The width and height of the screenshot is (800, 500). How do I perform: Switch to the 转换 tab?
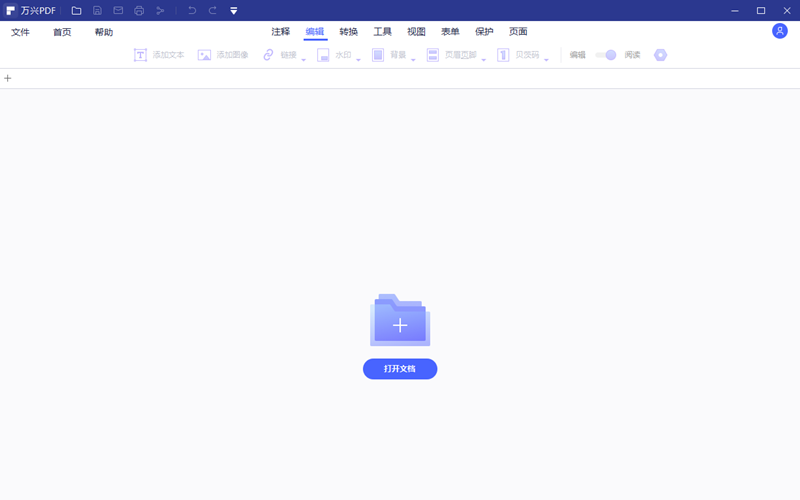click(349, 32)
